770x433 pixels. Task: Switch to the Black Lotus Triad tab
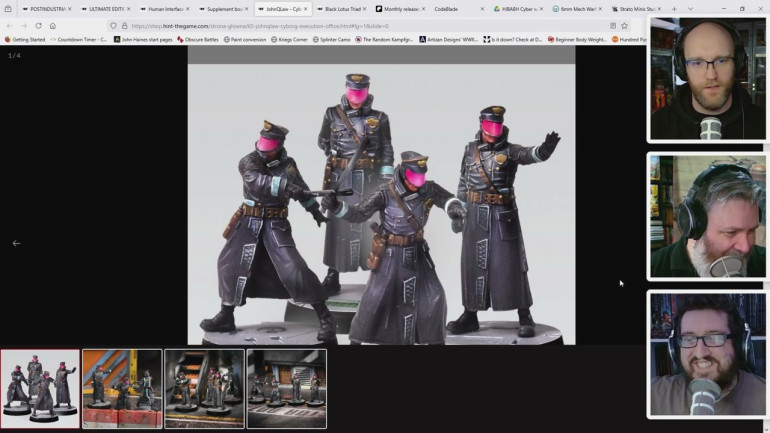pos(345,9)
